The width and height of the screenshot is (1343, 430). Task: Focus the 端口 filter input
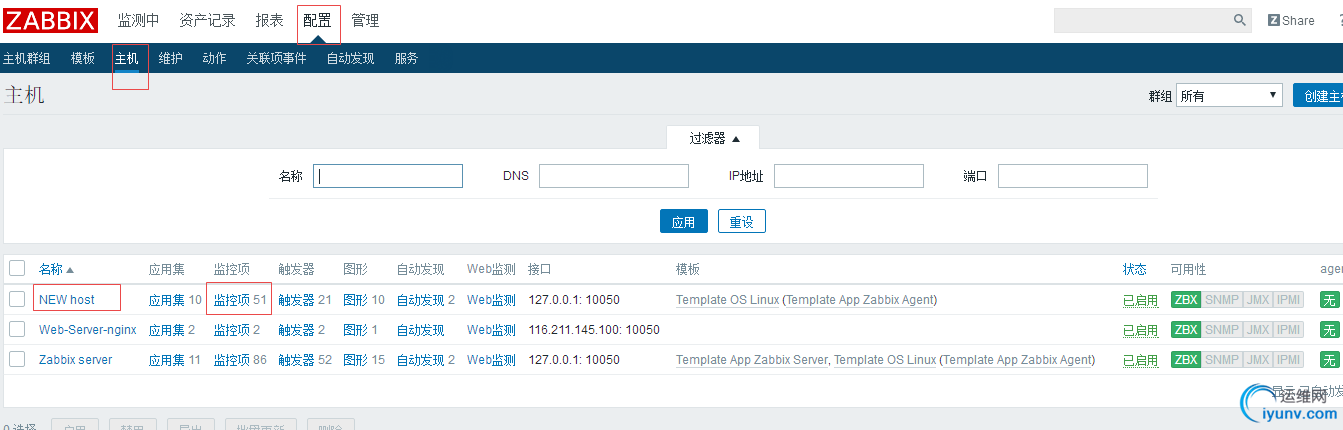1073,176
